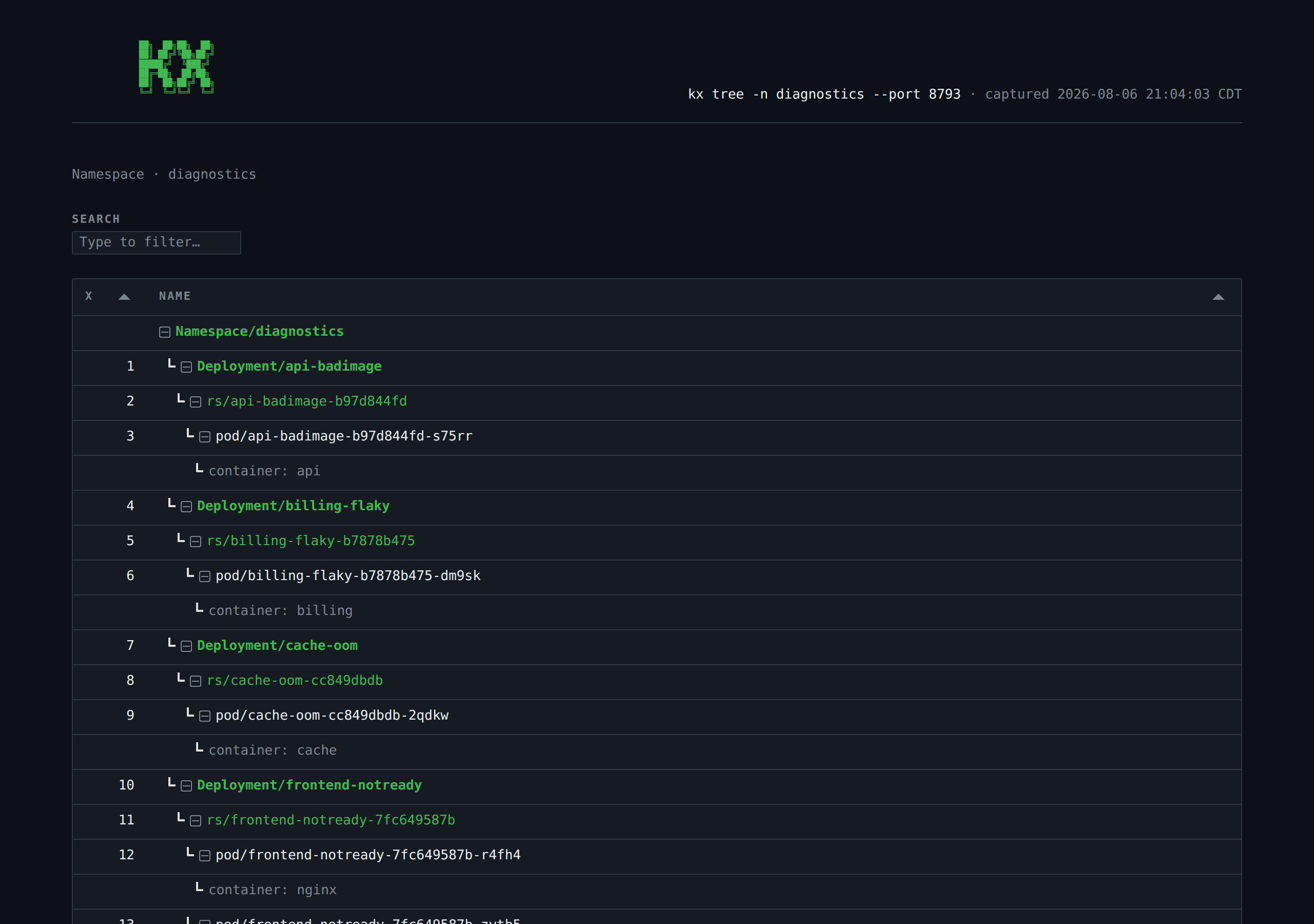The image size is (1314, 924).
Task: Collapse rs/billing-flaky-b7878b475 node
Action: point(196,542)
